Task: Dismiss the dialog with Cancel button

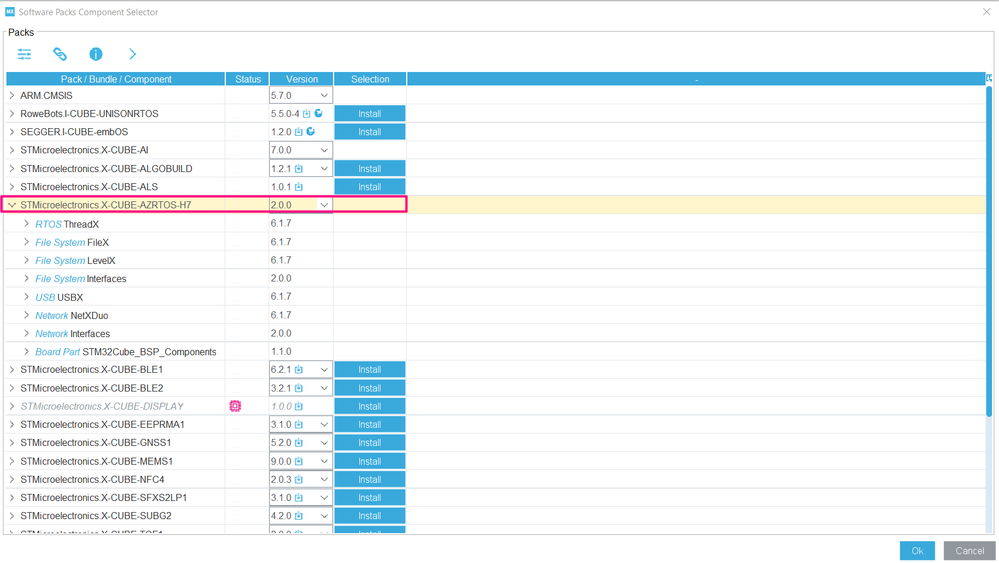Action: 970,551
